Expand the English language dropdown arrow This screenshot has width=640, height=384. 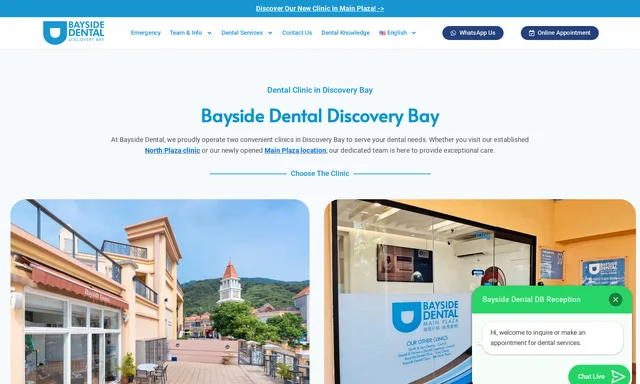coord(413,33)
